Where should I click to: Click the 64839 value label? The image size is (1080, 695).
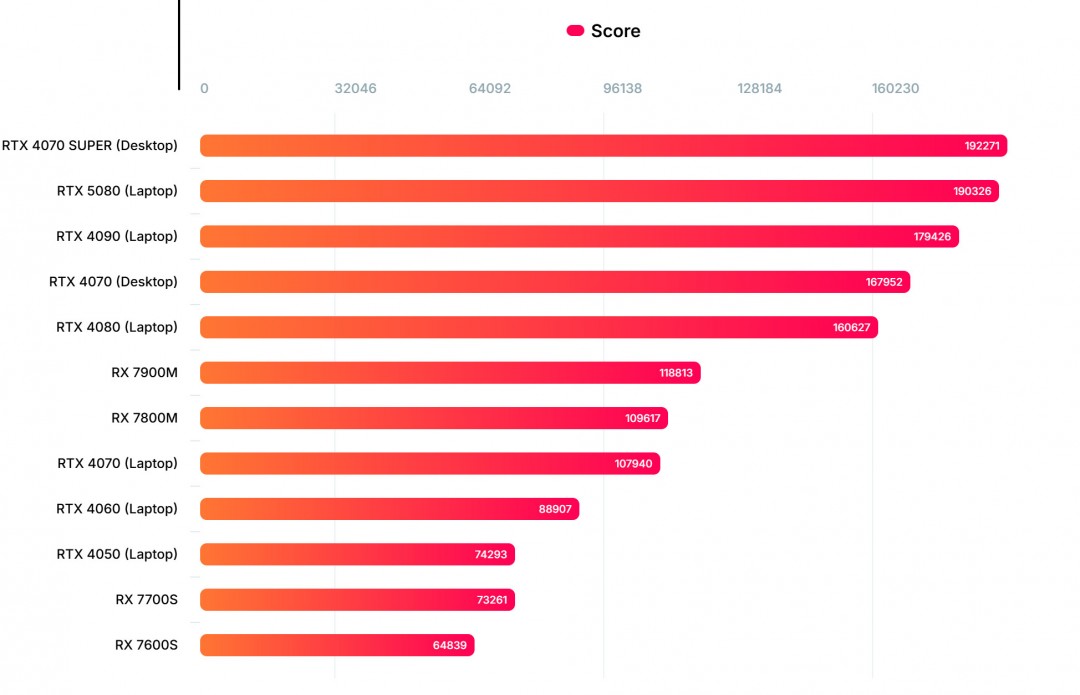click(450, 645)
